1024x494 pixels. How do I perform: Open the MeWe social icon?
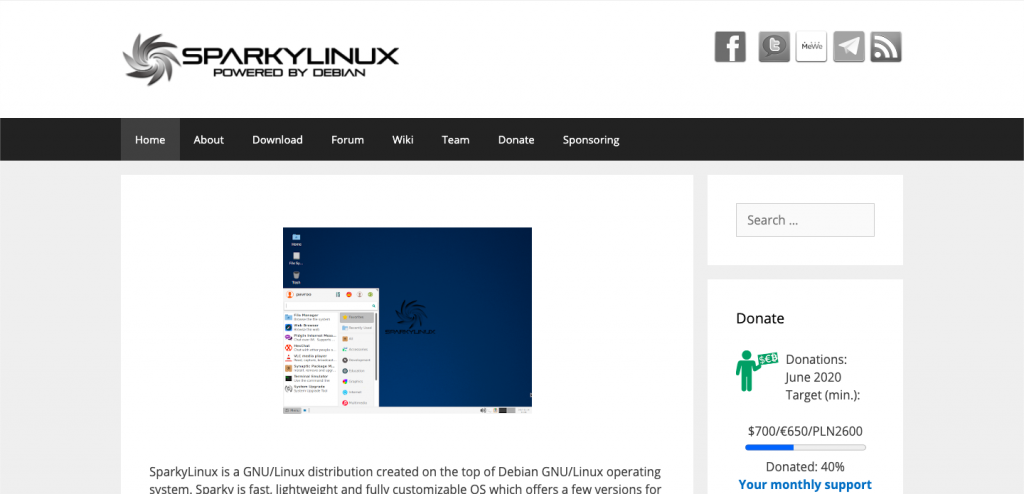pos(811,47)
